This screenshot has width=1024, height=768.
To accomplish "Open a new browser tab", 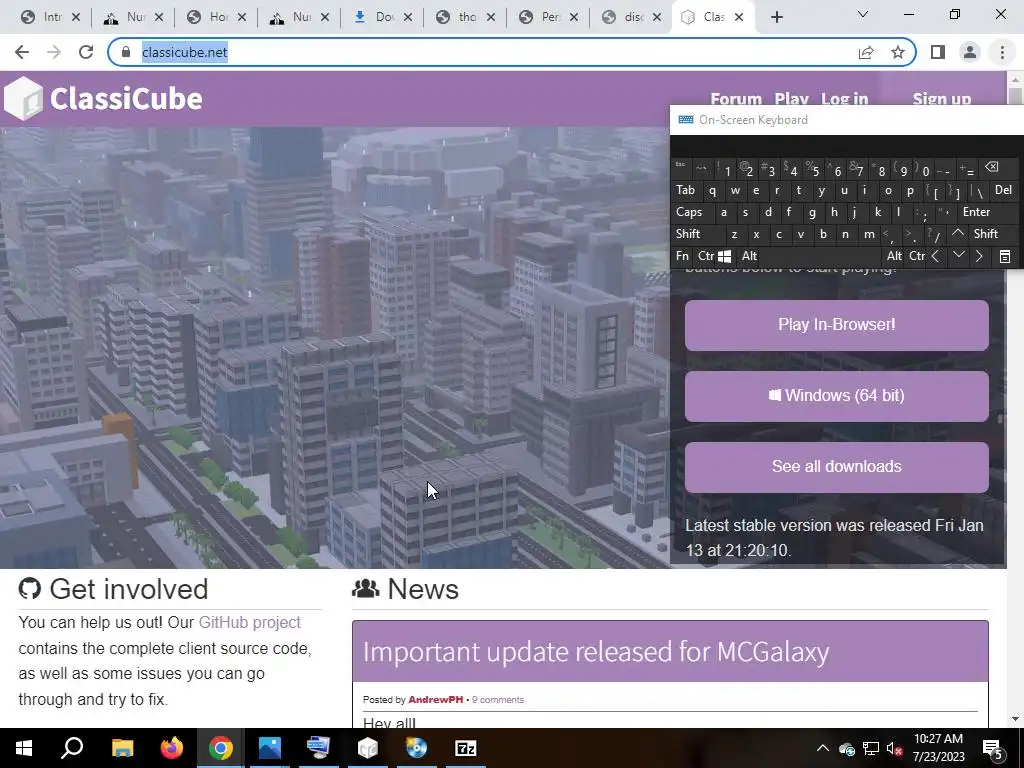I will pos(776,17).
